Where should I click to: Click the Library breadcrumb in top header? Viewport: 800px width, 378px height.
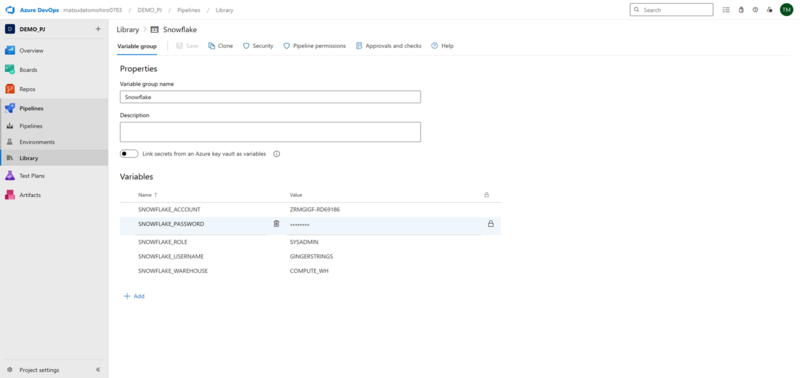pos(224,10)
